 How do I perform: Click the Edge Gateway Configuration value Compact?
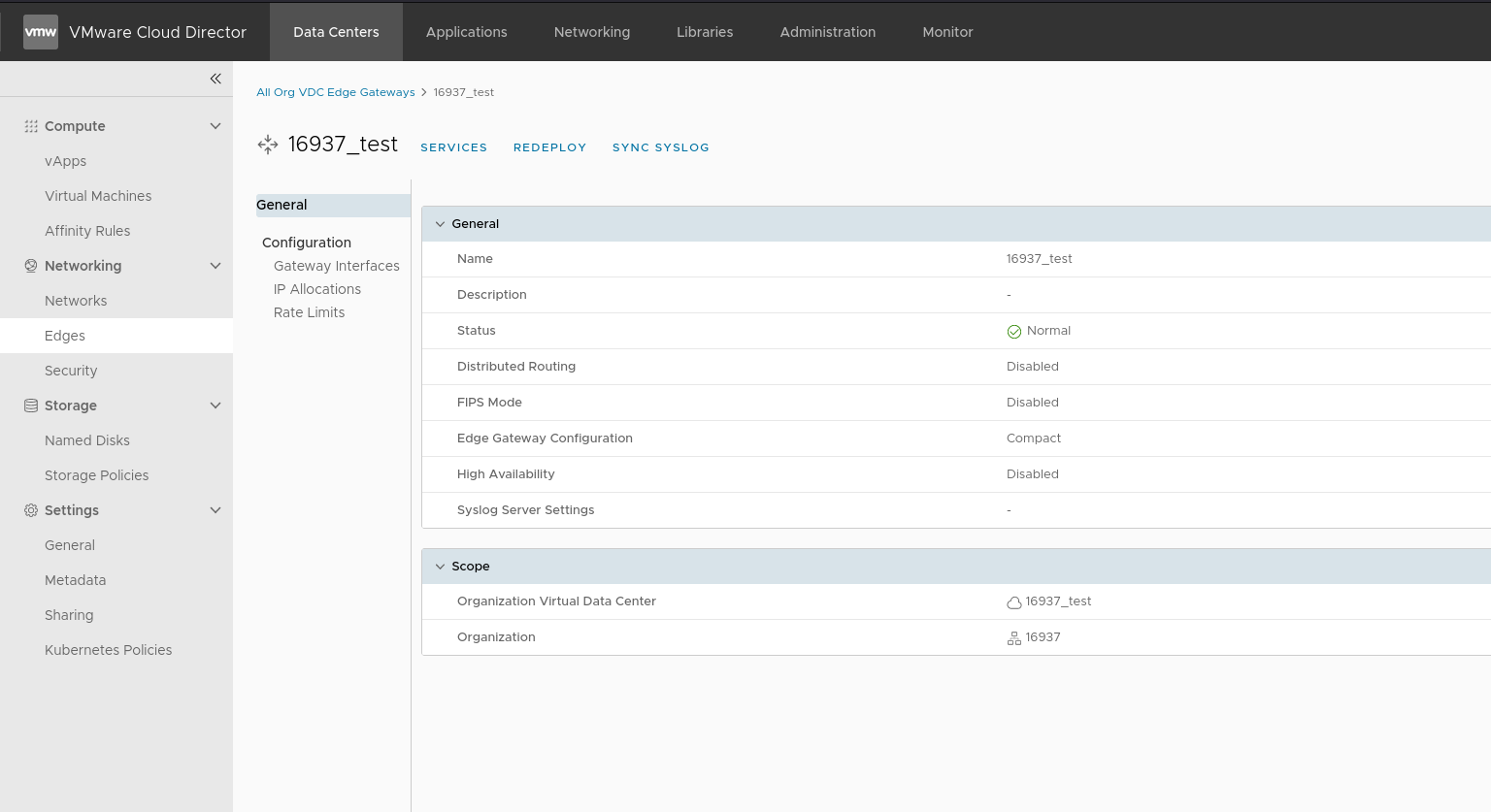[1034, 438]
